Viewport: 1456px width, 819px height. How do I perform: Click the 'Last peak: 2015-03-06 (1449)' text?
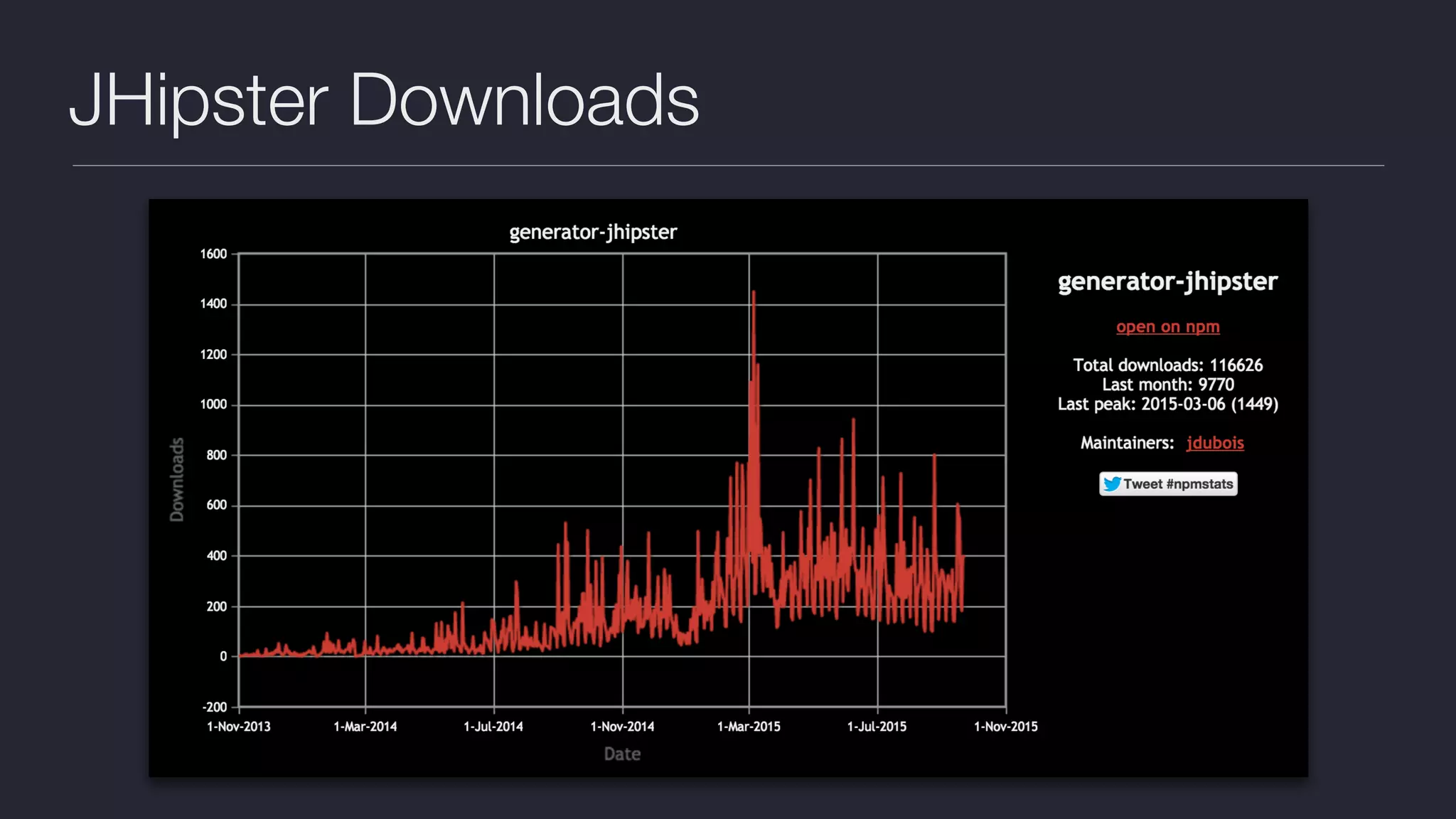click(1167, 404)
